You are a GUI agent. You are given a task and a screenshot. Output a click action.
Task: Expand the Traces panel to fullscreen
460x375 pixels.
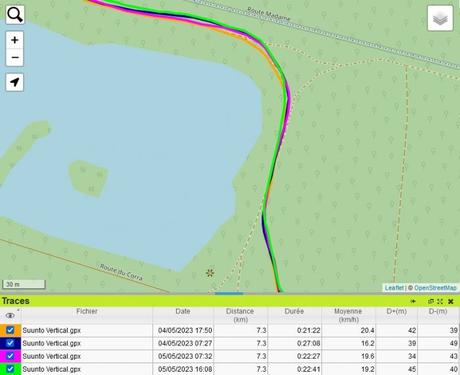(440, 301)
